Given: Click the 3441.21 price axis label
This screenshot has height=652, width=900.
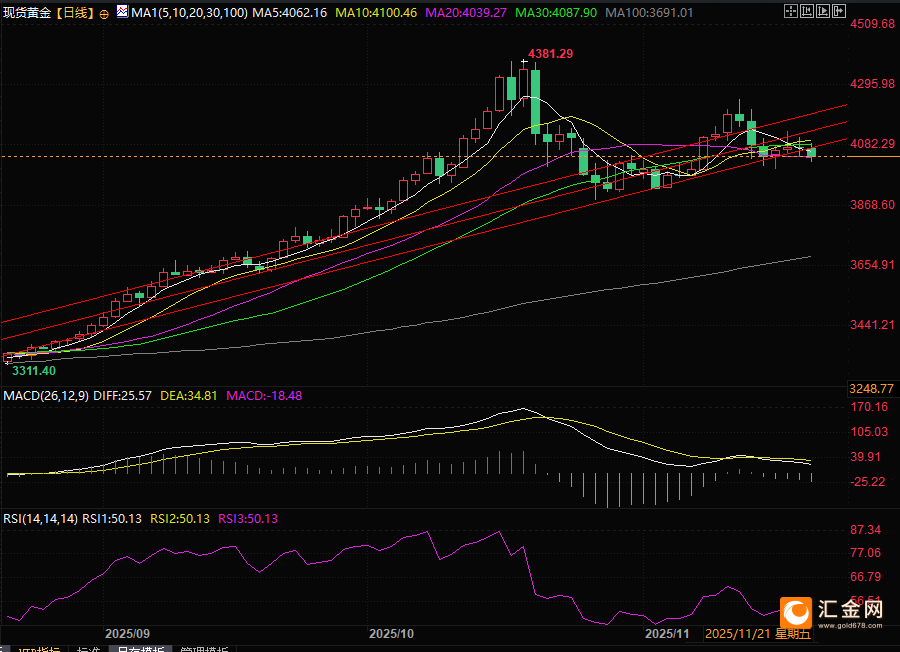Looking at the screenshot, I should click(872, 325).
